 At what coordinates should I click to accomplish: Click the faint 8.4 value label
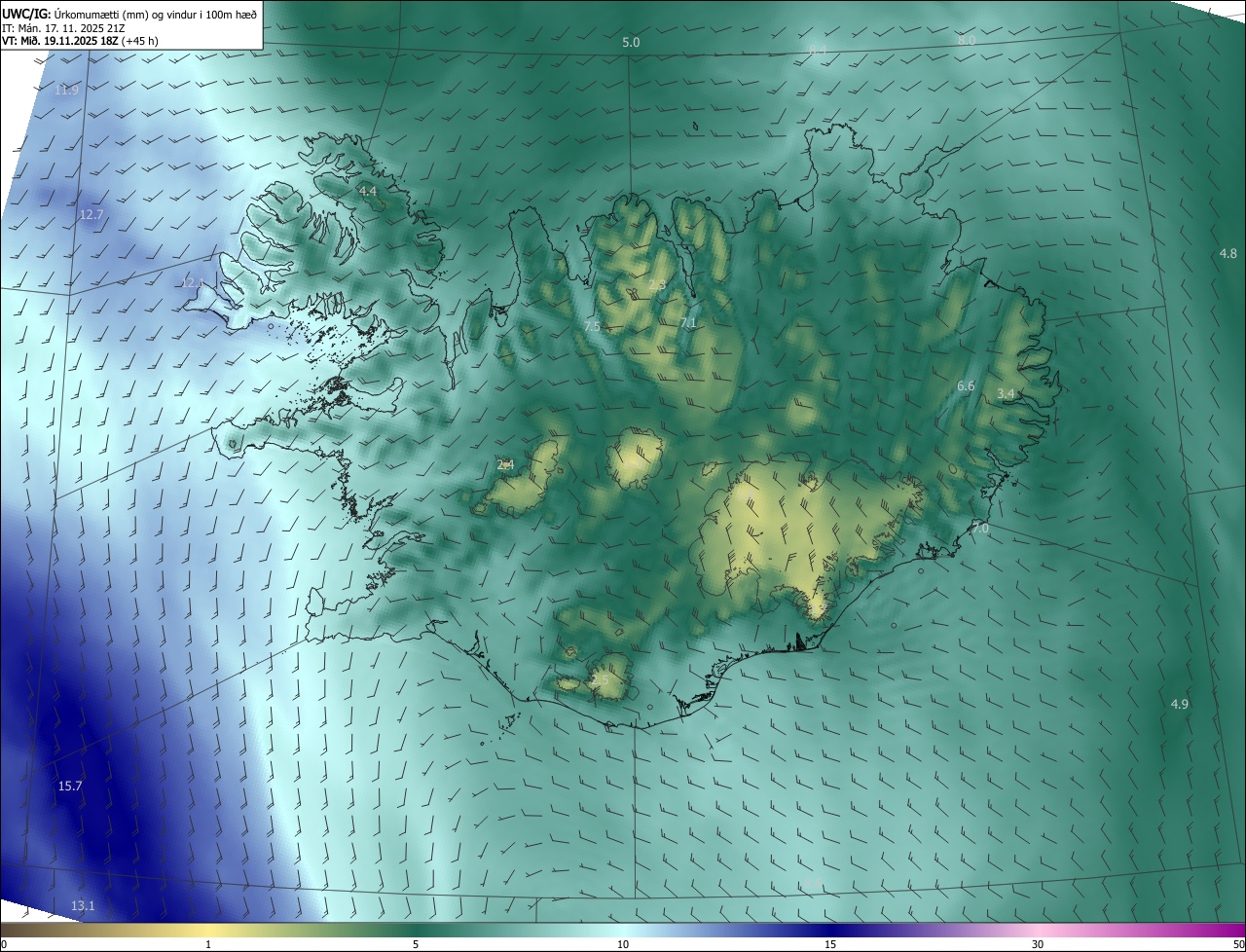tap(818, 50)
